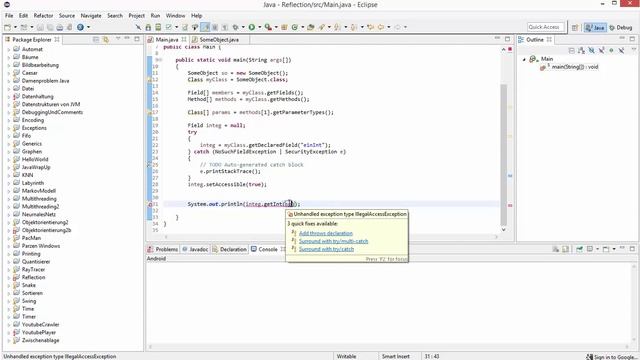
Task: Click the Back navigation arrow in toolbar
Action: click(381, 27)
